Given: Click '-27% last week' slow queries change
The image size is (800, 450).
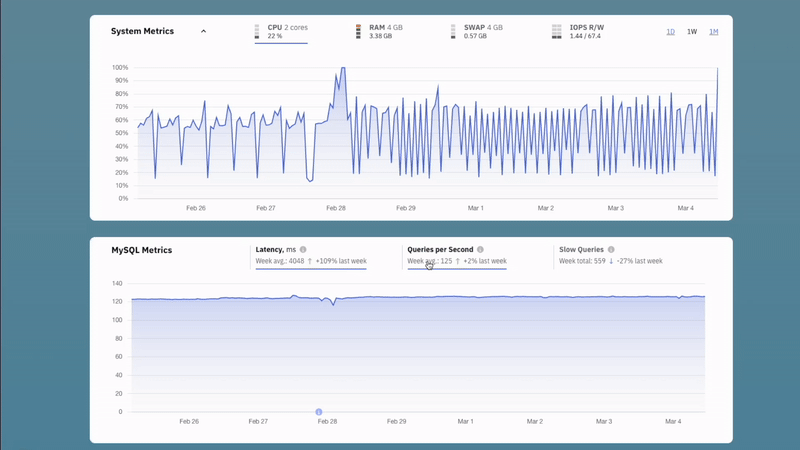Looking at the screenshot, I should (x=639, y=261).
